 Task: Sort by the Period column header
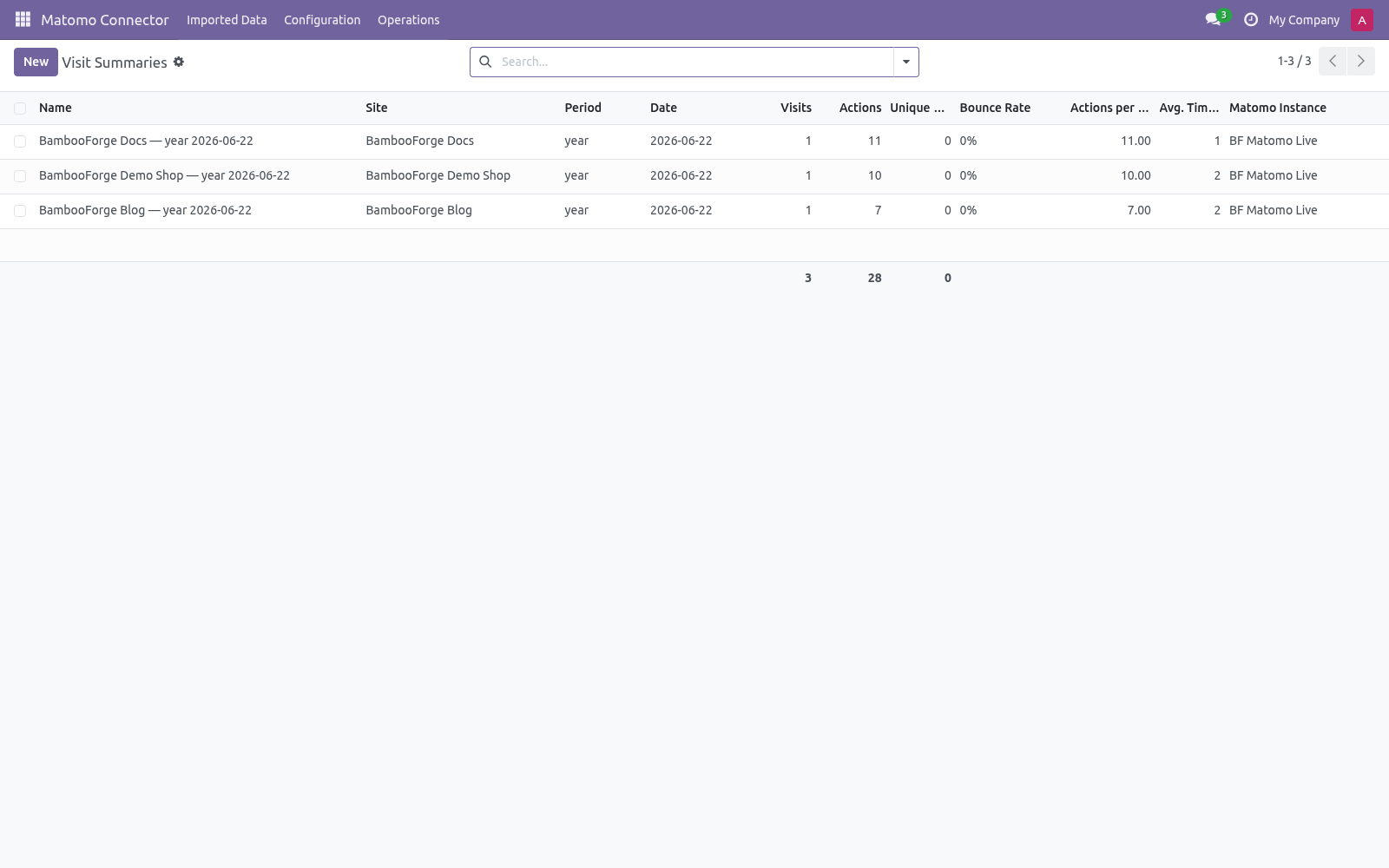click(583, 108)
